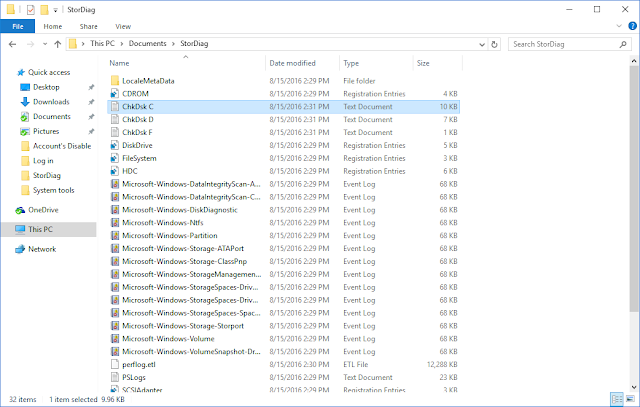Click the 12,288 KB size of perflog.etl

(x=442, y=365)
